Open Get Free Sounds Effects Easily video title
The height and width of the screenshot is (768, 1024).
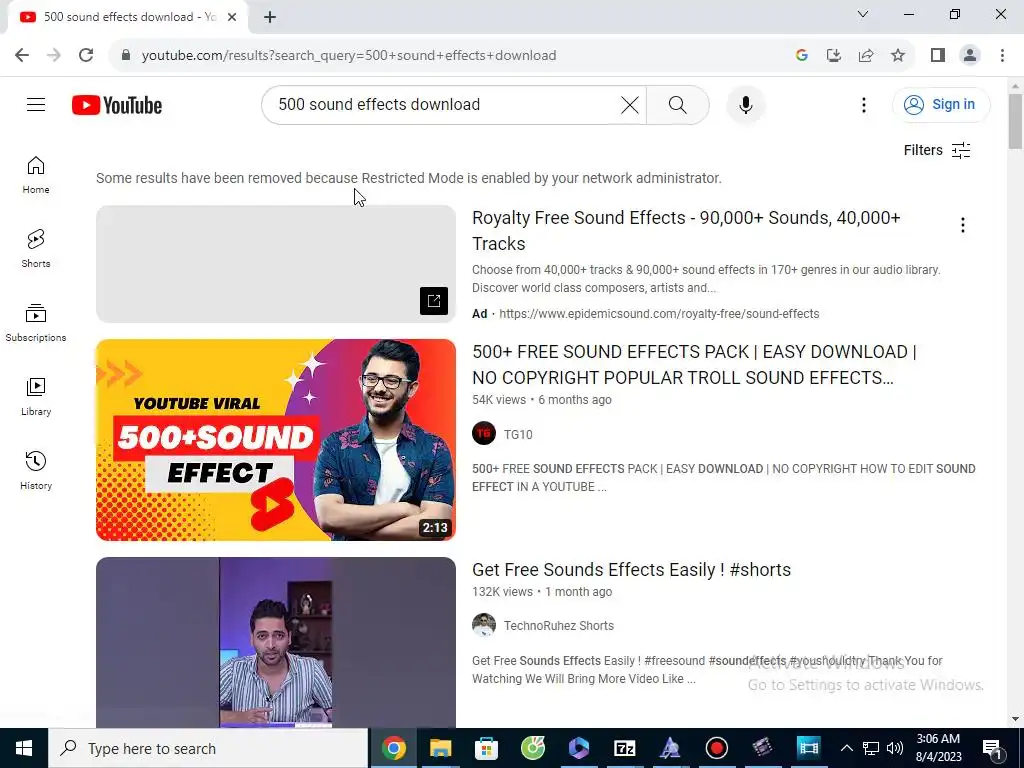point(631,569)
